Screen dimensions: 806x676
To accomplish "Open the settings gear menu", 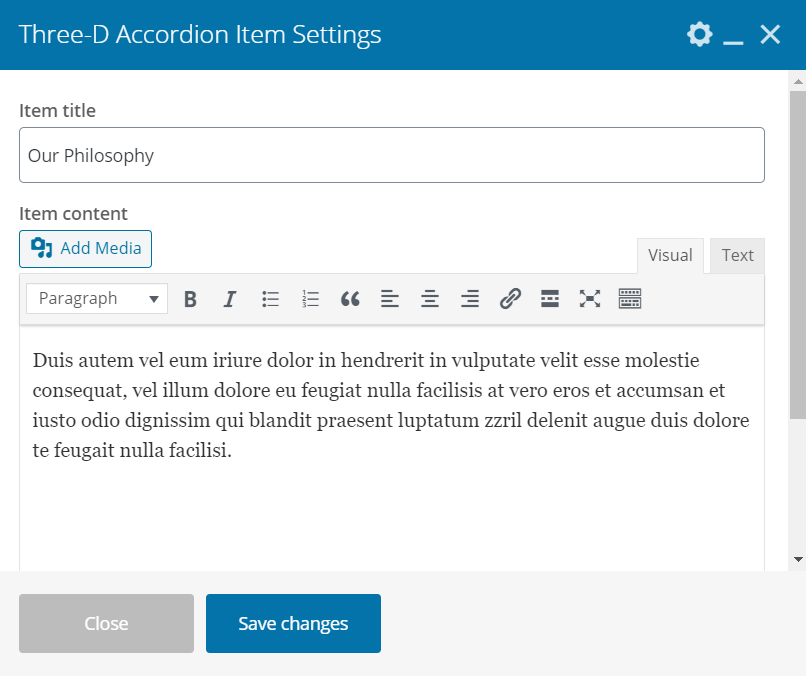I will coord(699,35).
